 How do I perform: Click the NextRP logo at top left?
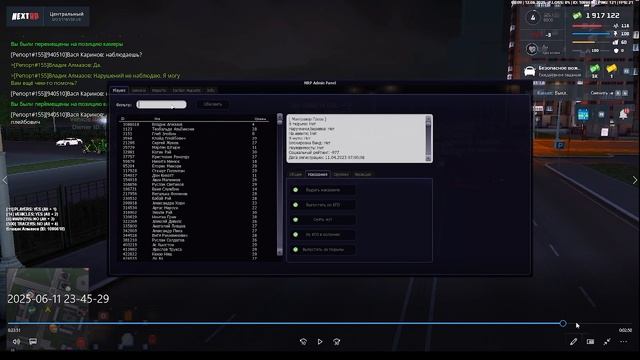[25, 16]
